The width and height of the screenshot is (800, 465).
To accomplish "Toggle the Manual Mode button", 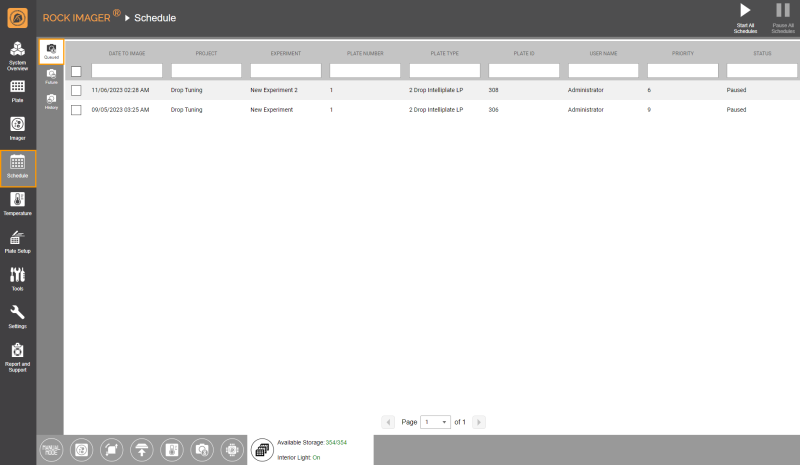I will point(51,450).
